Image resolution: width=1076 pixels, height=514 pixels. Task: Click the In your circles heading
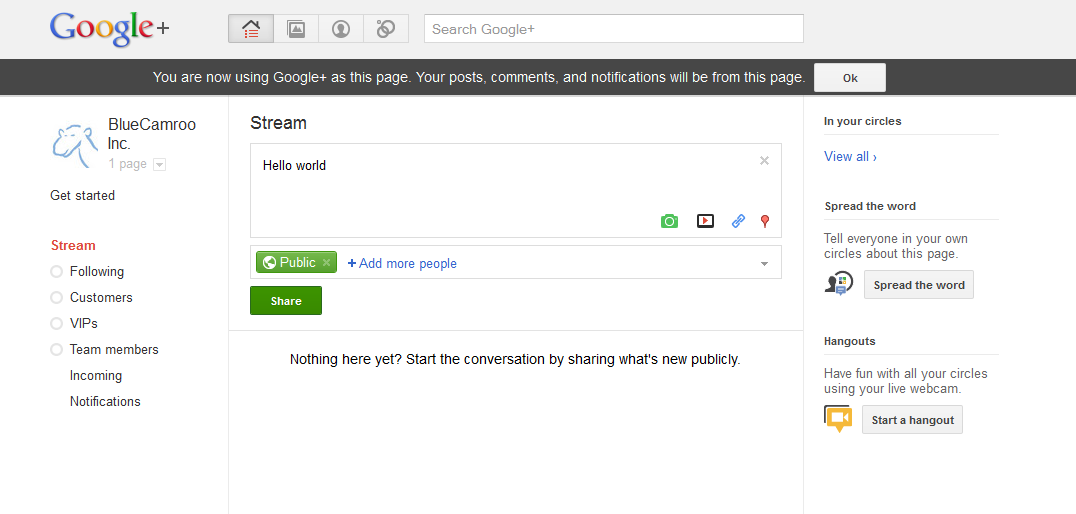[863, 121]
